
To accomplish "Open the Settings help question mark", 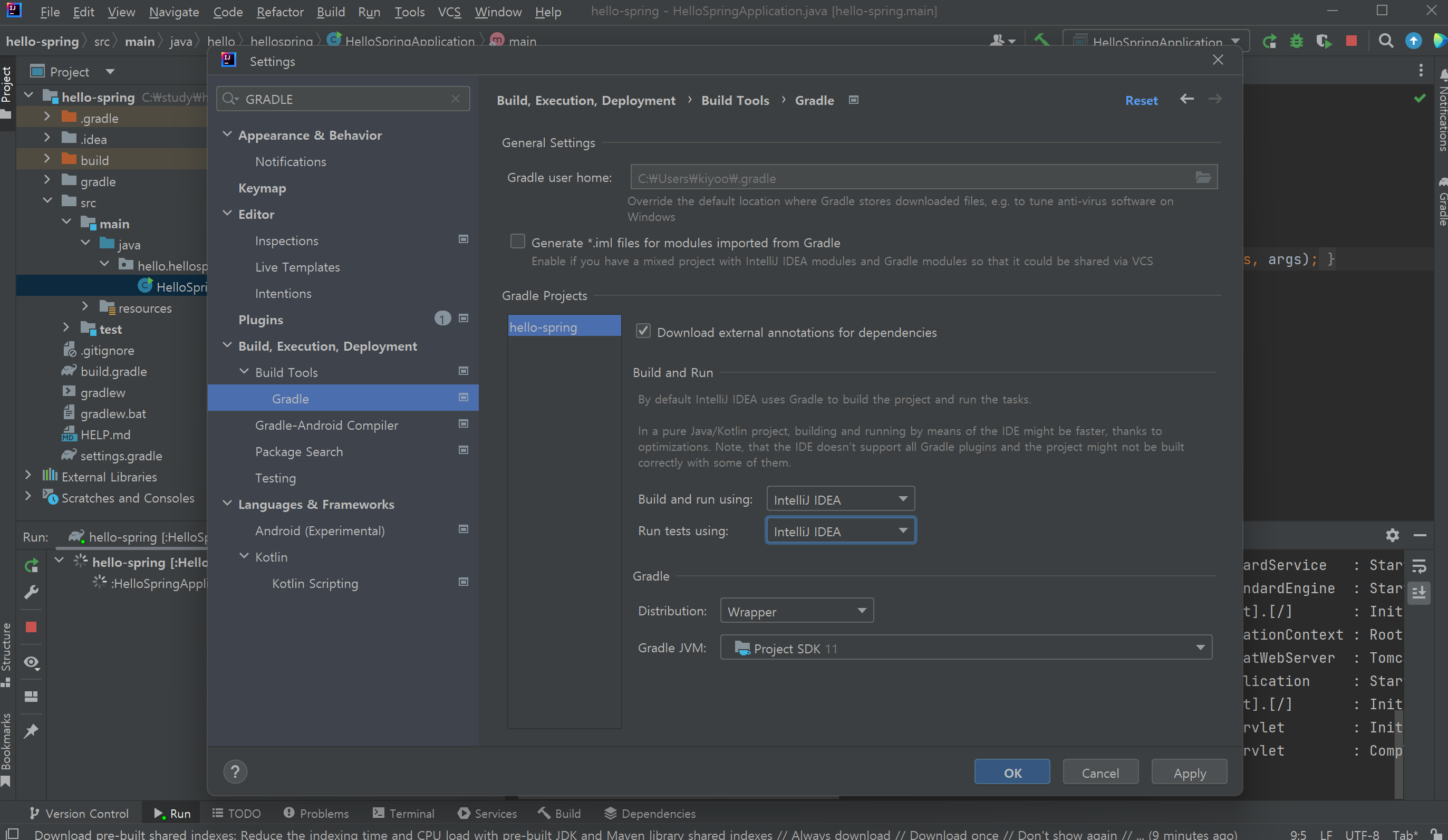I will point(235,771).
